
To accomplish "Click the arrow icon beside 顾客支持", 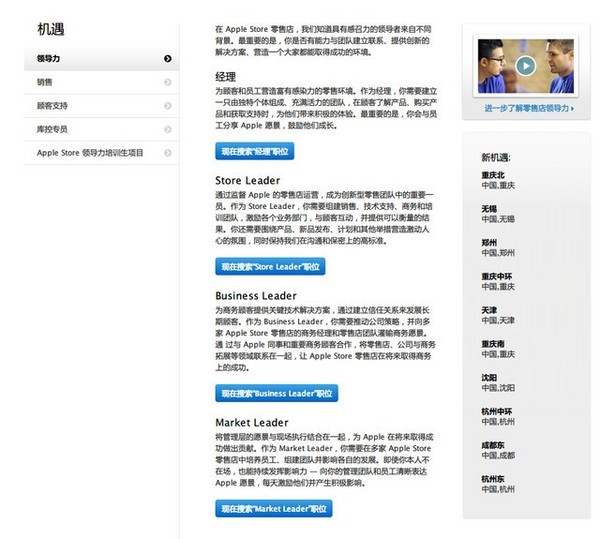I will pos(168,106).
